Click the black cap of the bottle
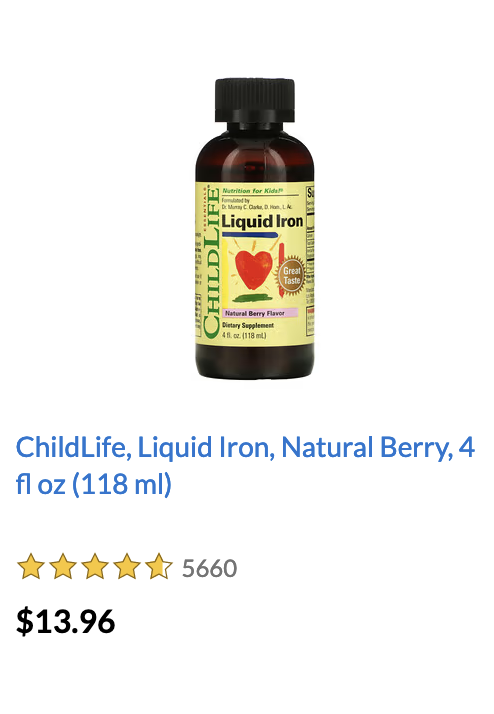 point(255,100)
